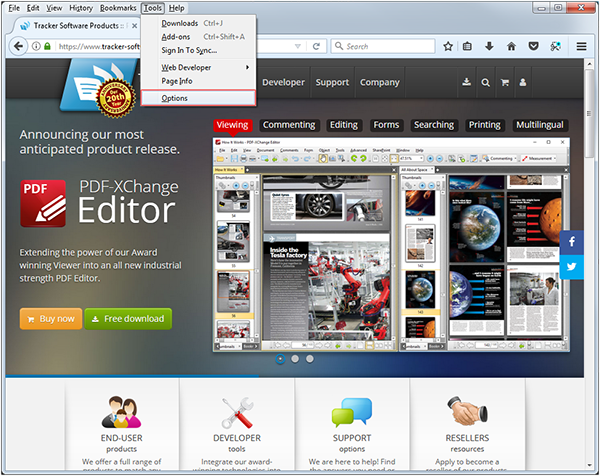Select the Searching feature tab
This screenshot has height=476, width=600.
click(x=434, y=125)
